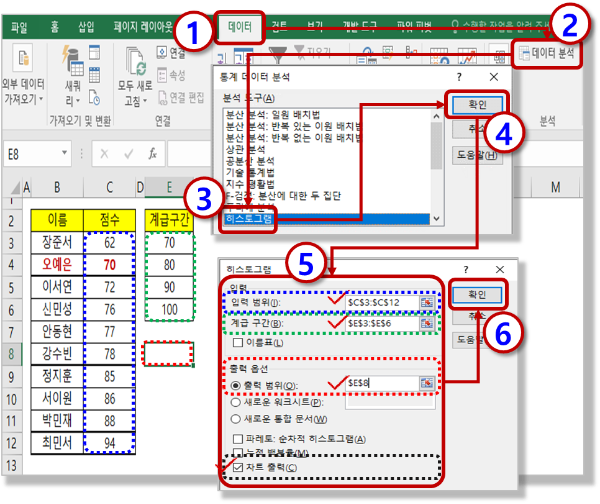
Task: Uncheck the 차트 출력 checkbox
Action: pyautogui.click(x=238, y=467)
